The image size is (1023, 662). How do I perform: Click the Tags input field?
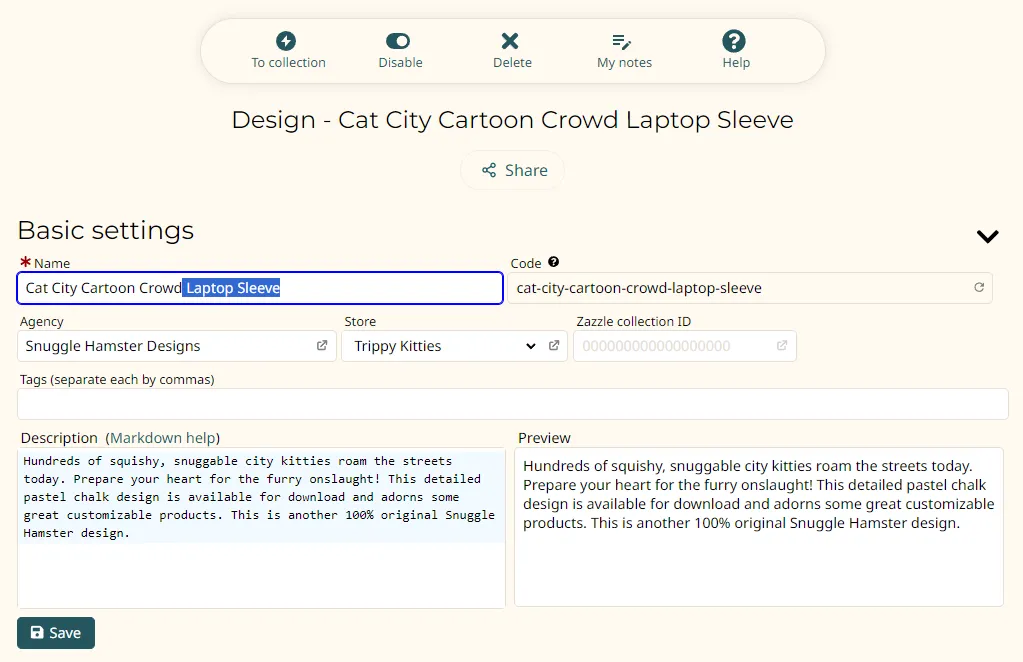[512, 404]
